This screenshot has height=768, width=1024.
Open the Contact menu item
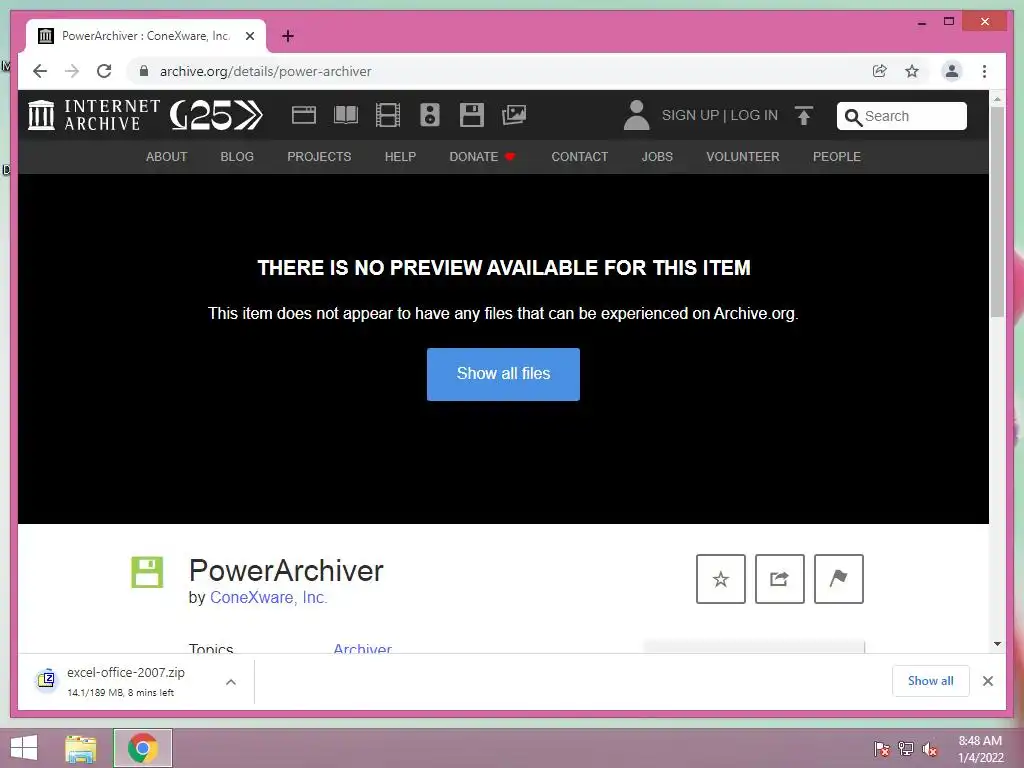[580, 157]
